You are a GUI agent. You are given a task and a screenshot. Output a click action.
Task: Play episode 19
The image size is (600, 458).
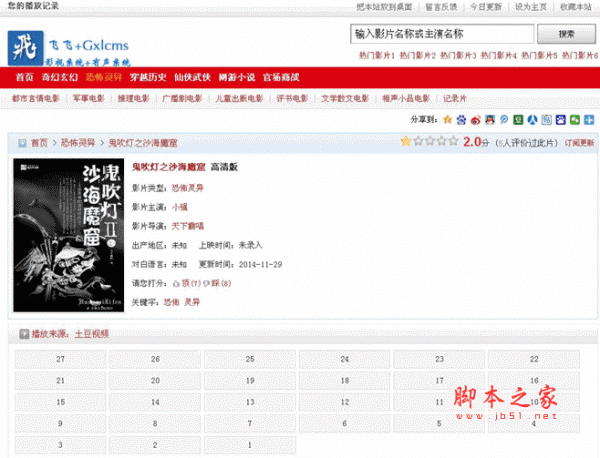pyautogui.click(x=250, y=381)
